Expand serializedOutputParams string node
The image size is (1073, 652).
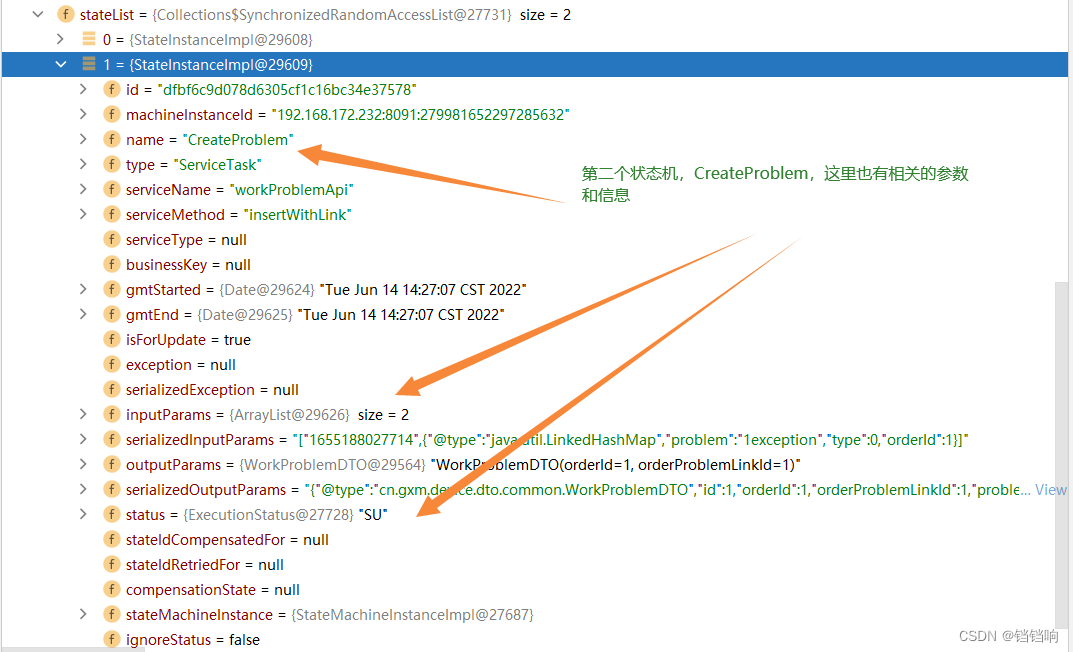83,489
